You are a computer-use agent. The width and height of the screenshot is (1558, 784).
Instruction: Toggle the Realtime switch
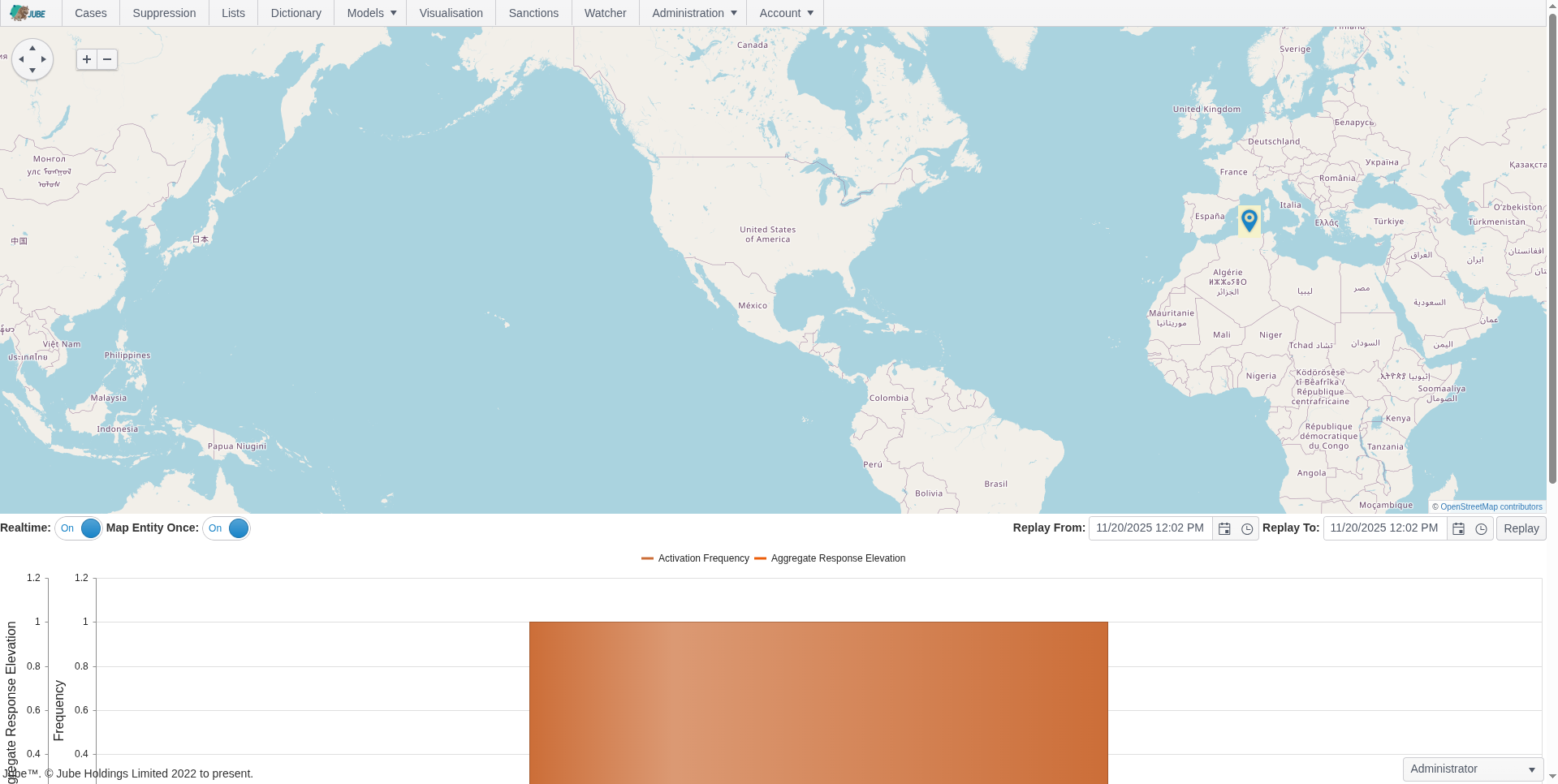79,528
